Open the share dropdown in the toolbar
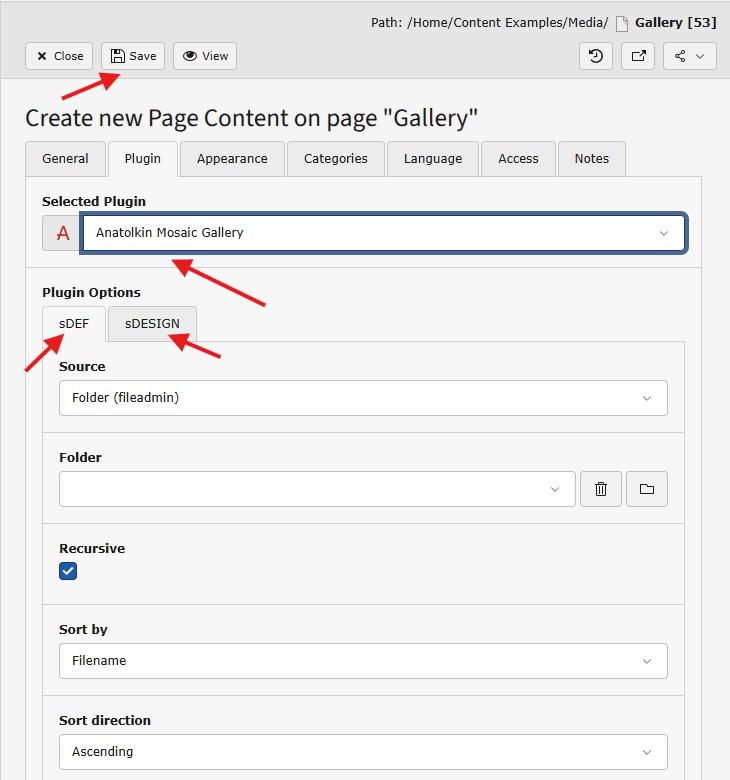Viewport: 730px width, 780px height. point(689,56)
